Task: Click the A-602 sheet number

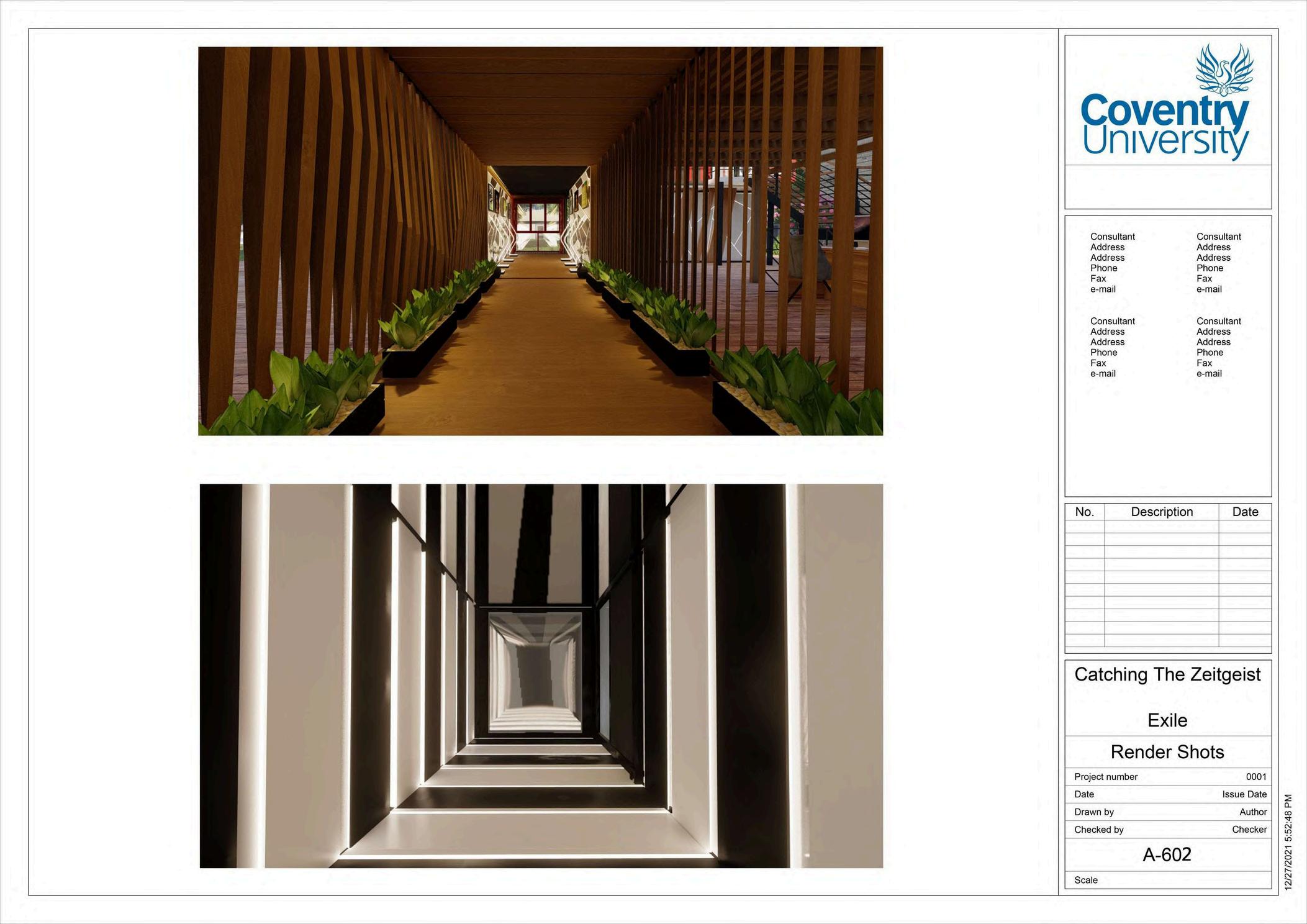Action: [1167, 854]
